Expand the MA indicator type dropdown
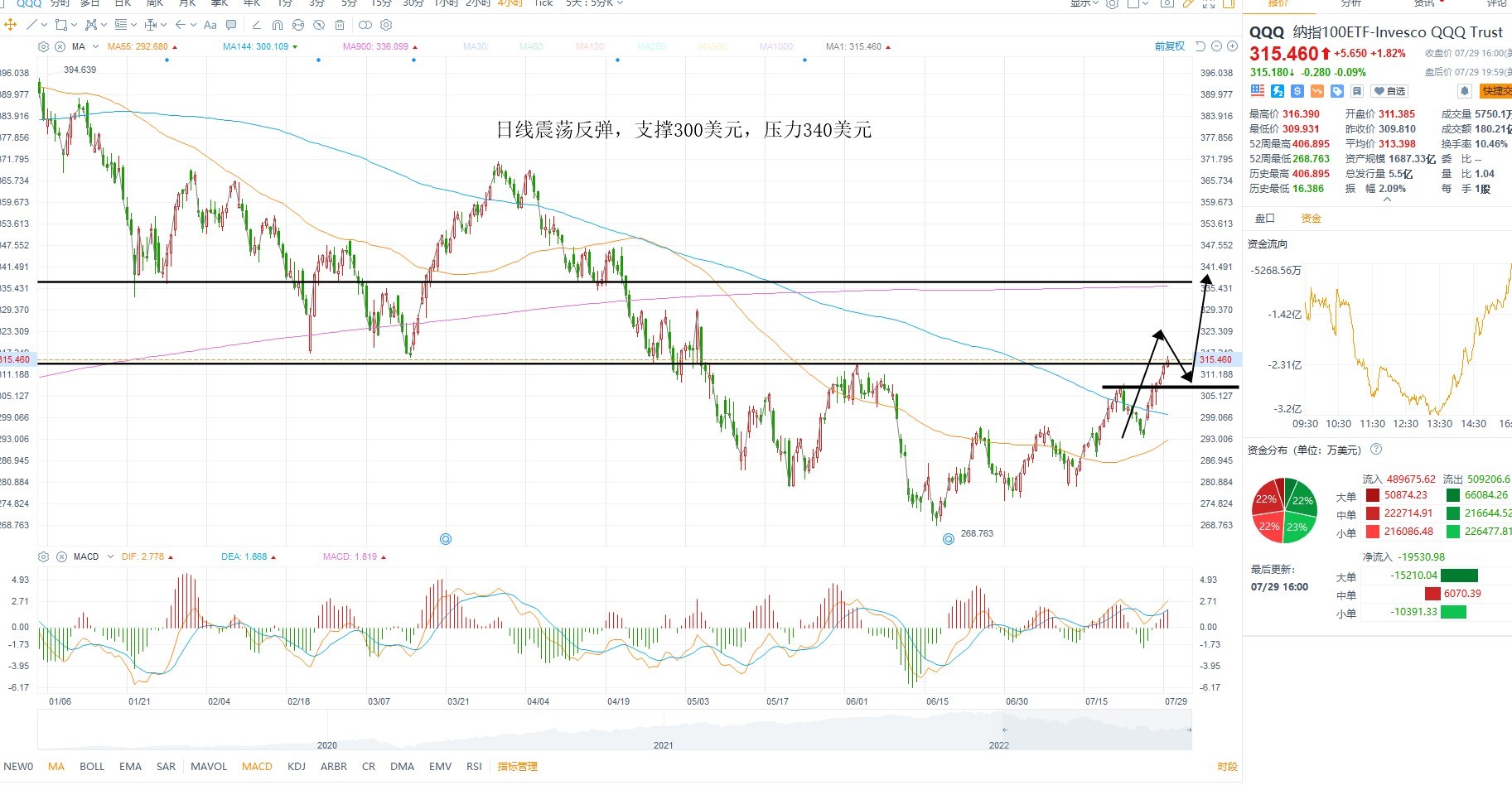 tap(95, 46)
